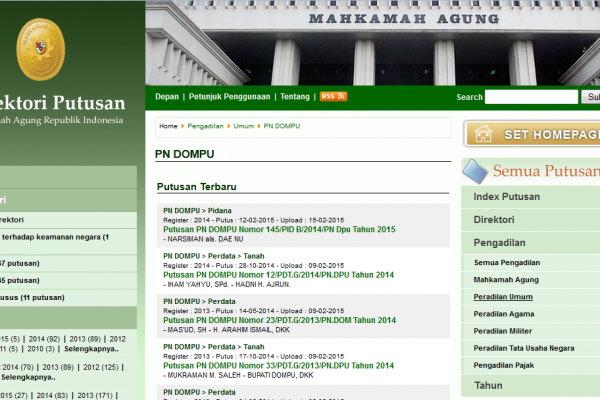Screen dimensions: 600x400
Task: Go to Pengadilan in the breadcrumb
Action: click(x=205, y=126)
